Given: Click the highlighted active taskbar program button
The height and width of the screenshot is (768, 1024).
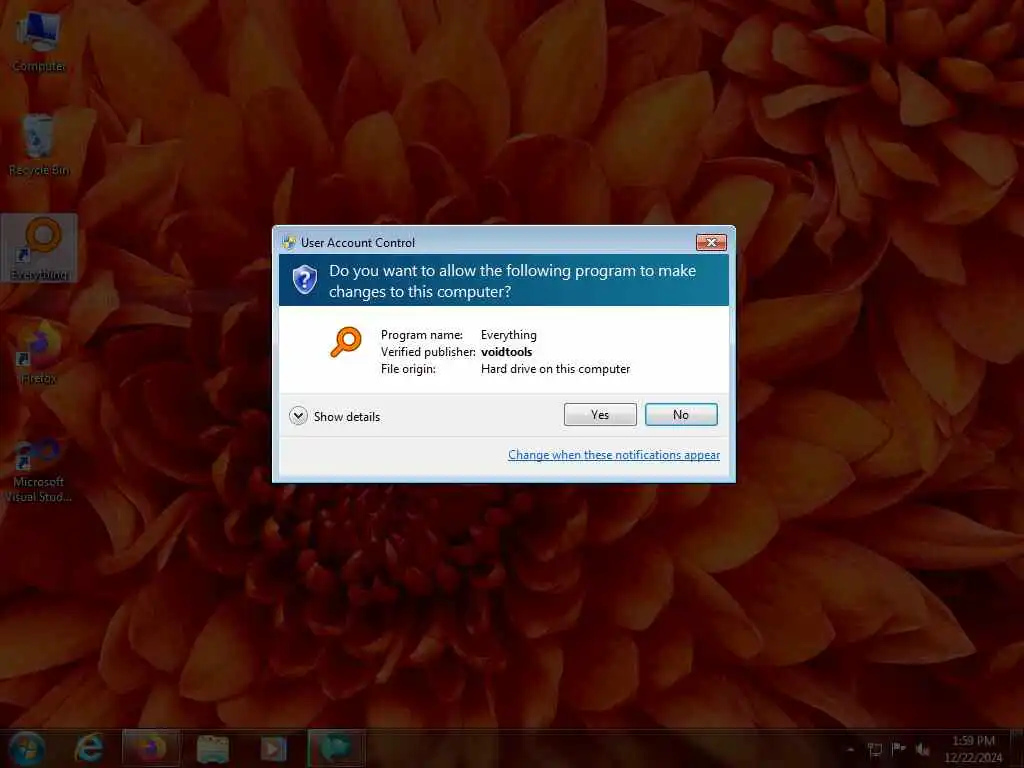Looking at the screenshot, I should point(336,748).
